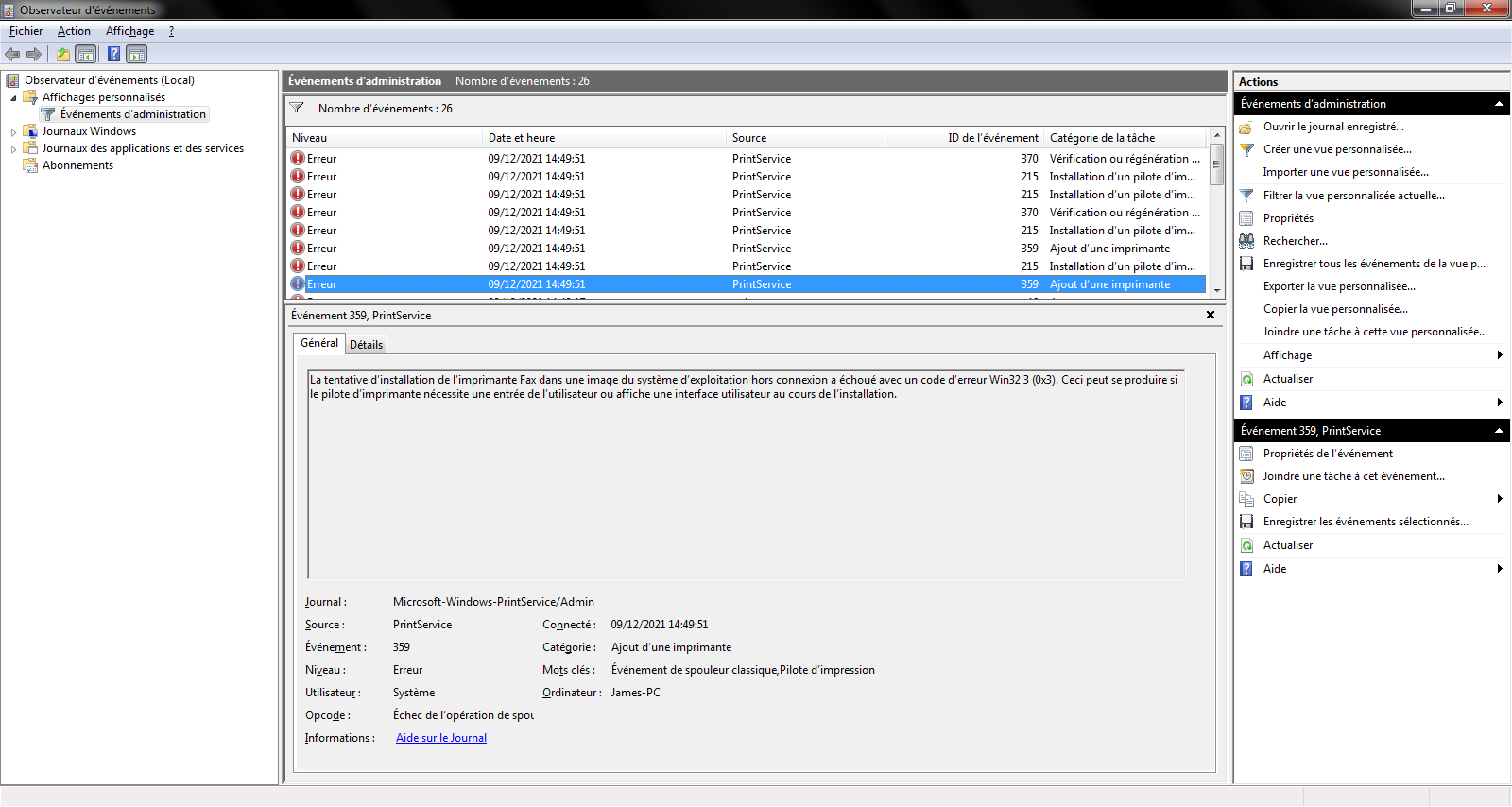Click Filtrer la vue personnalisée actuelle
The height and width of the screenshot is (807, 1512).
point(1353,196)
